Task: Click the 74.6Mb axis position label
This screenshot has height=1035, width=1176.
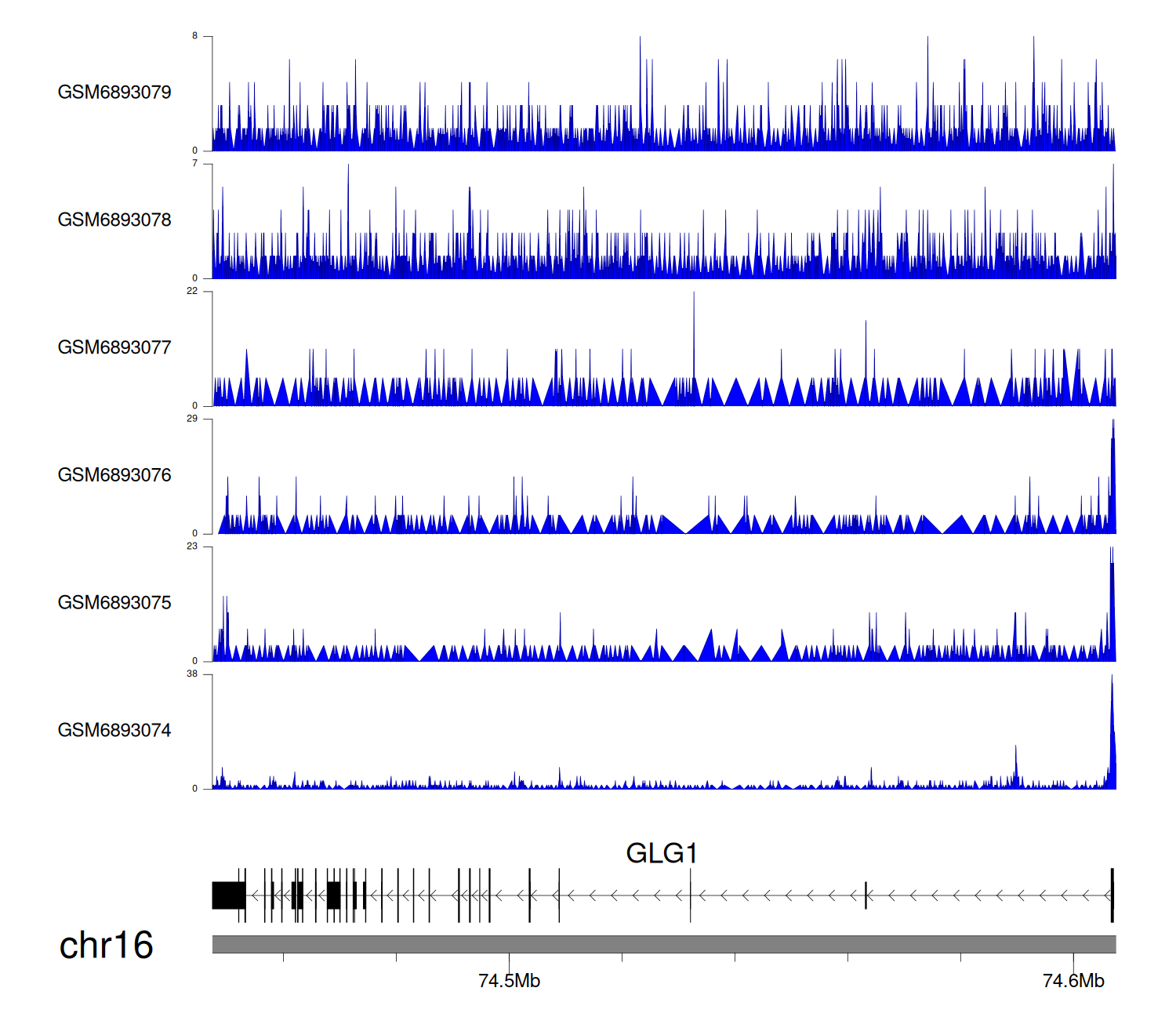Action: [1073, 981]
